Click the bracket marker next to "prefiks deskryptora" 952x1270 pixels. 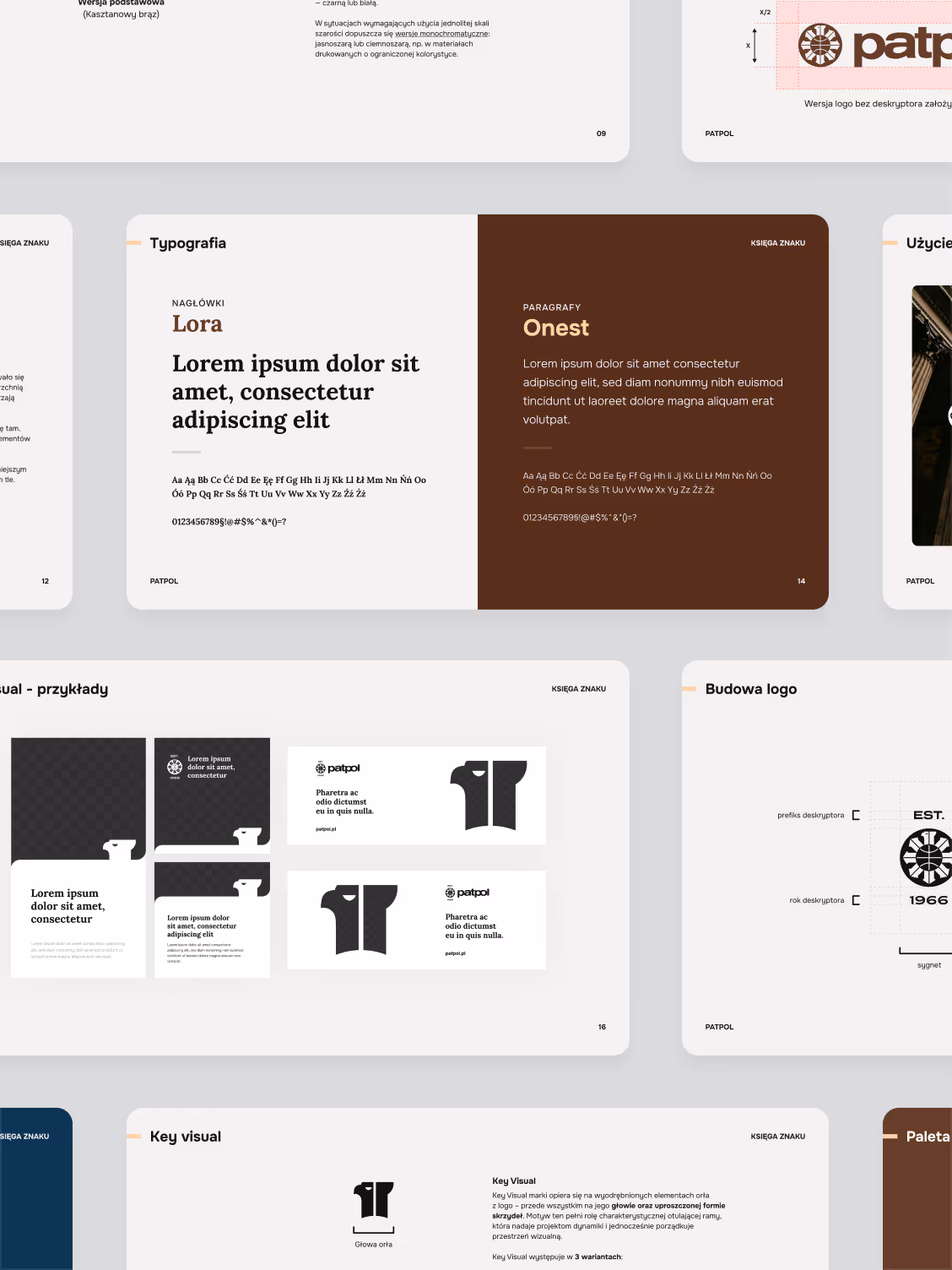(856, 815)
